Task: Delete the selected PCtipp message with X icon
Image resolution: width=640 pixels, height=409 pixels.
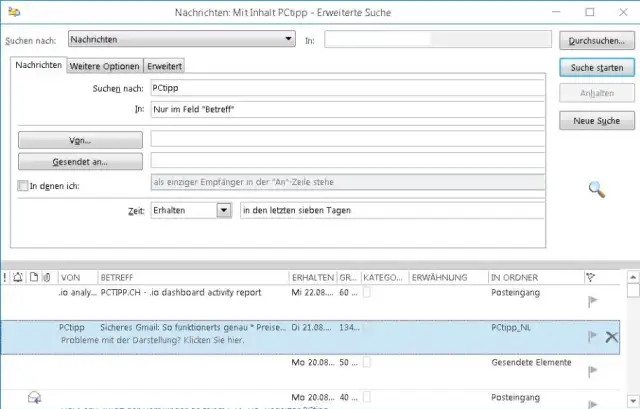Action: (612, 337)
